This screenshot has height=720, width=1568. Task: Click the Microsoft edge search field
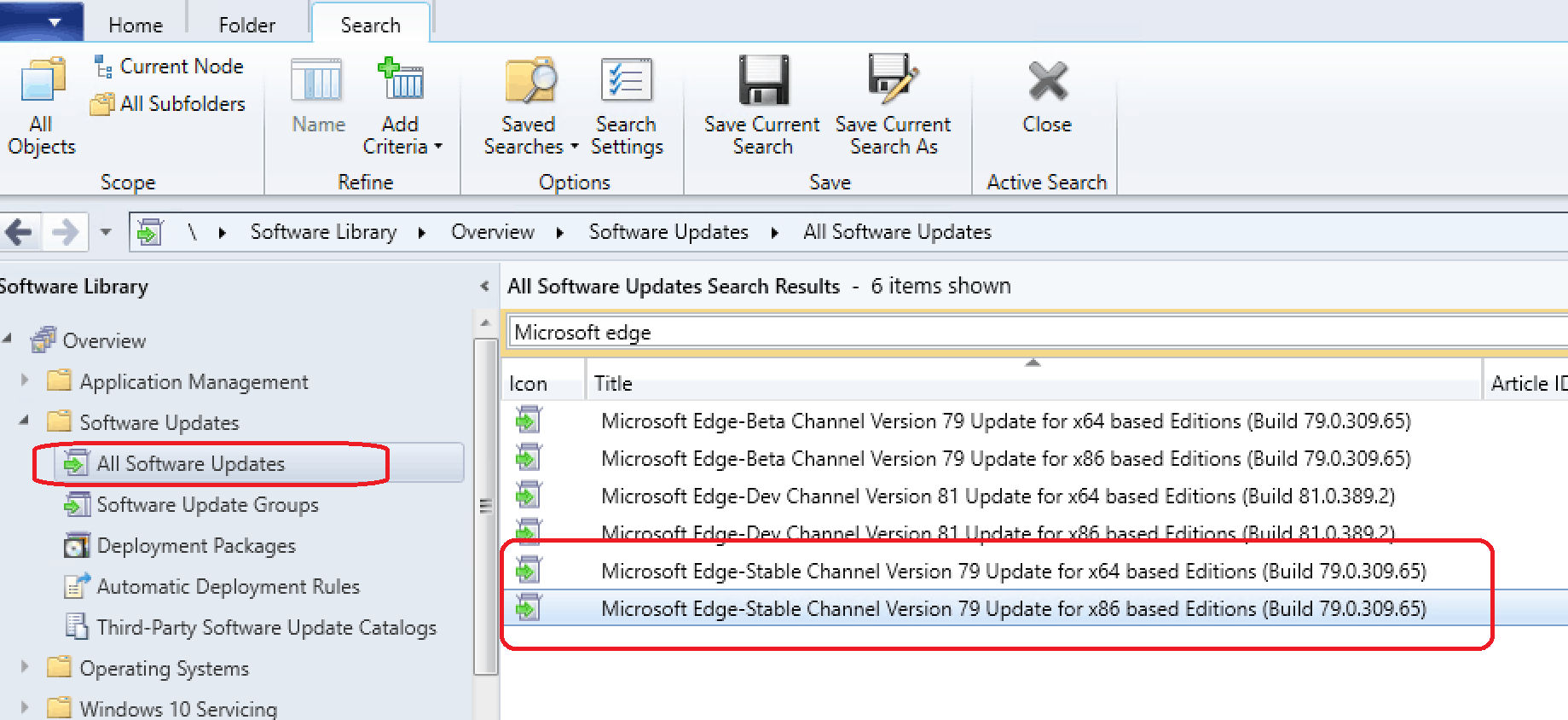tap(1037, 332)
